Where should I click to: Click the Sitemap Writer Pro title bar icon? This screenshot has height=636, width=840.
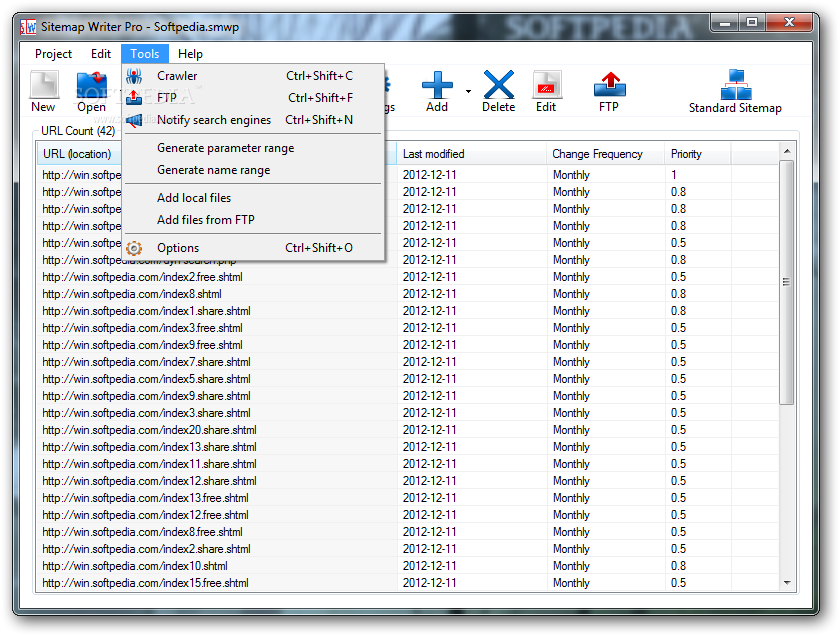(x=28, y=26)
